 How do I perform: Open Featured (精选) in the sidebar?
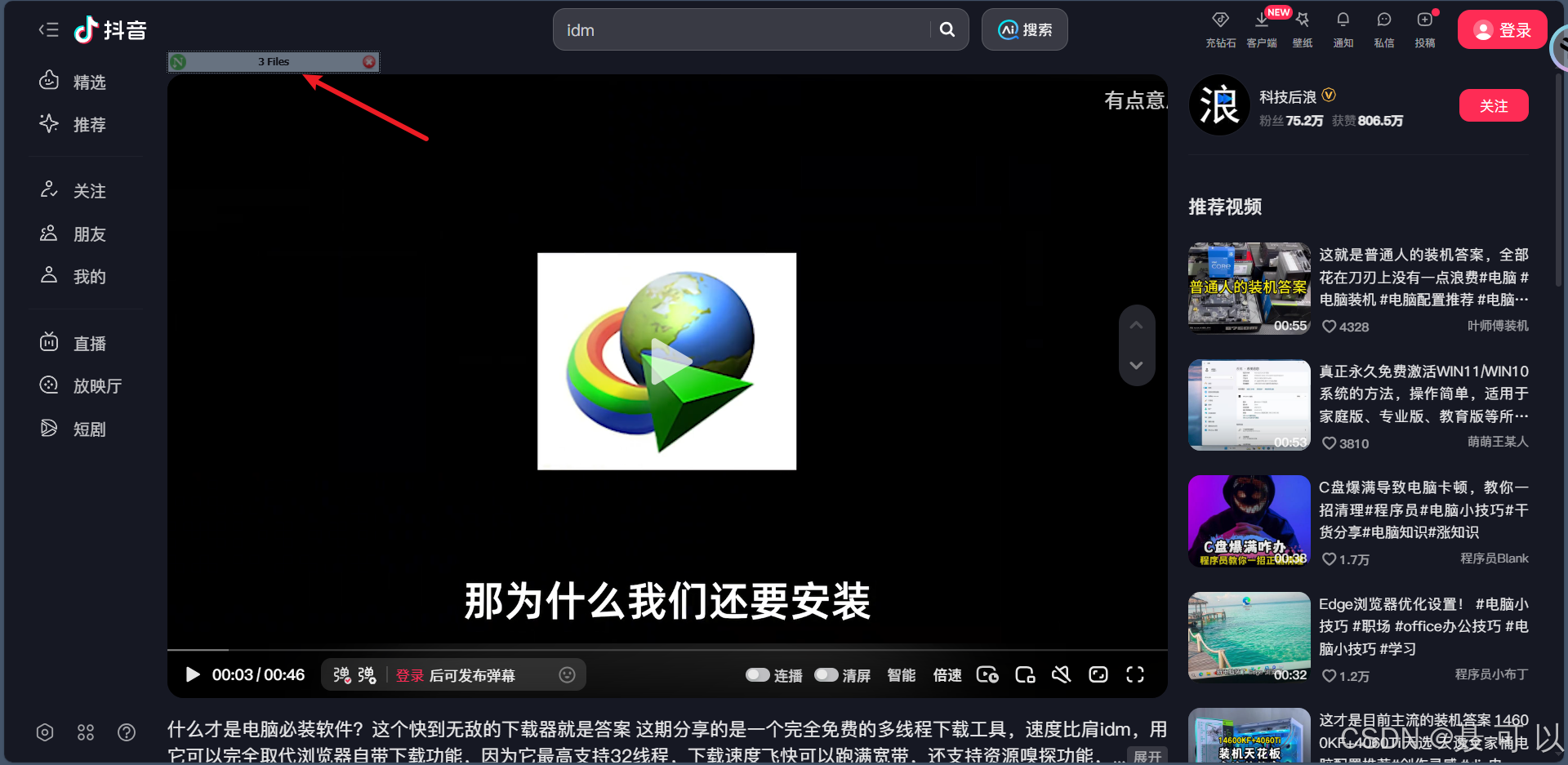point(73,82)
